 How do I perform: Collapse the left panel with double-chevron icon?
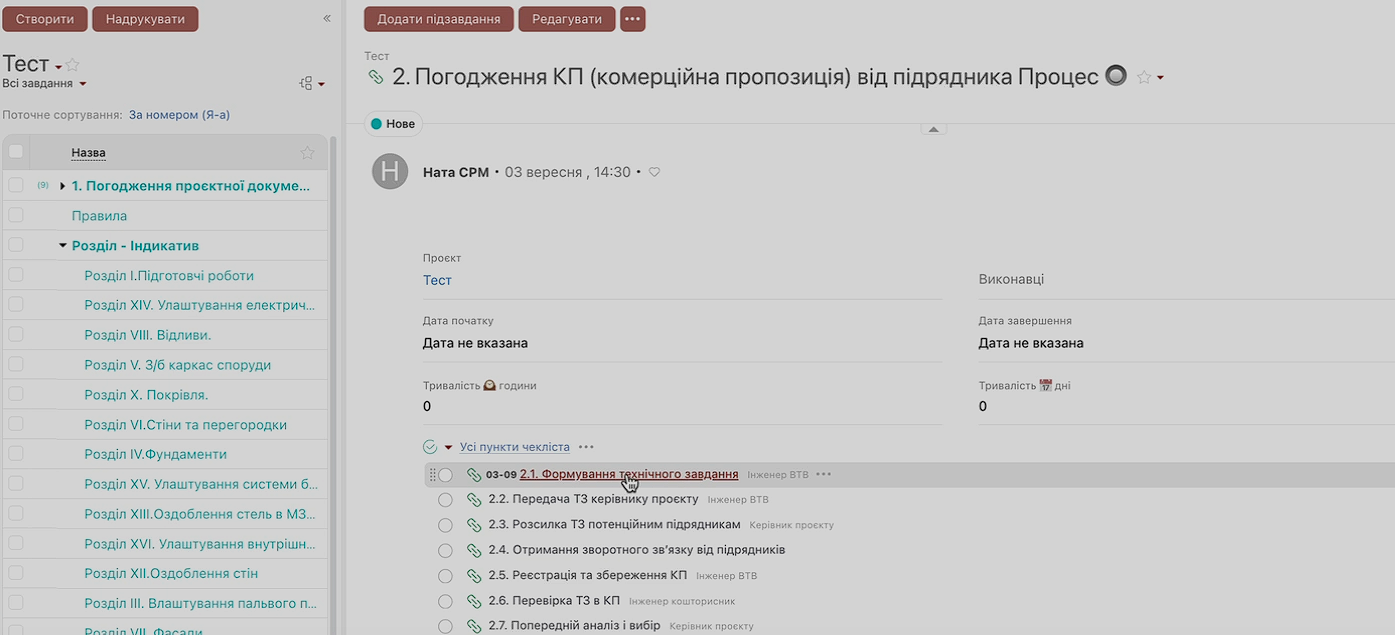pos(327,19)
